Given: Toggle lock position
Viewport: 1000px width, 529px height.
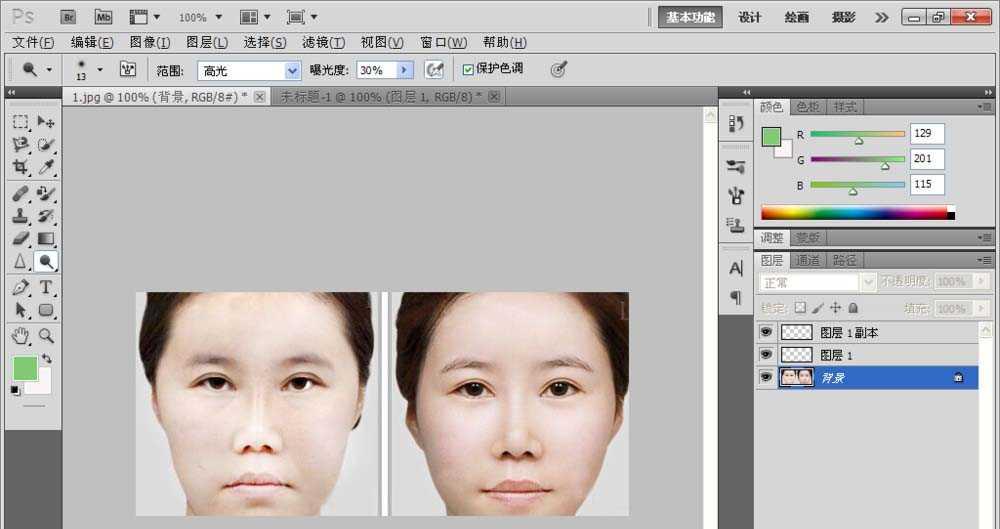Looking at the screenshot, I should click(835, 308).
